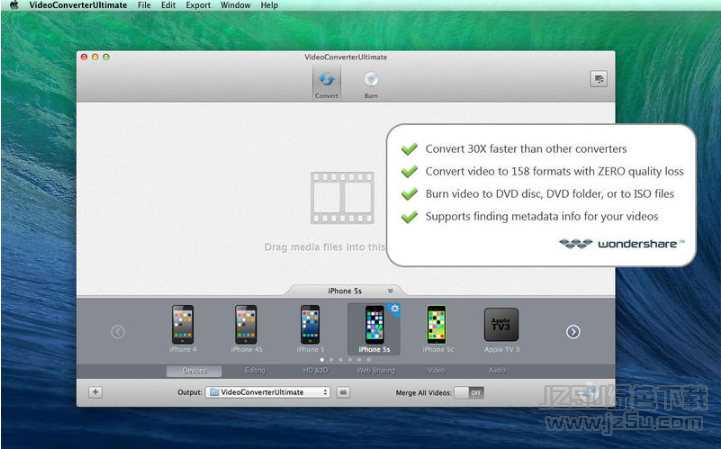Image resolution: width=721 pixels, height=449 pixels.
Task: Open the File menu
Action: click(144, 5)
